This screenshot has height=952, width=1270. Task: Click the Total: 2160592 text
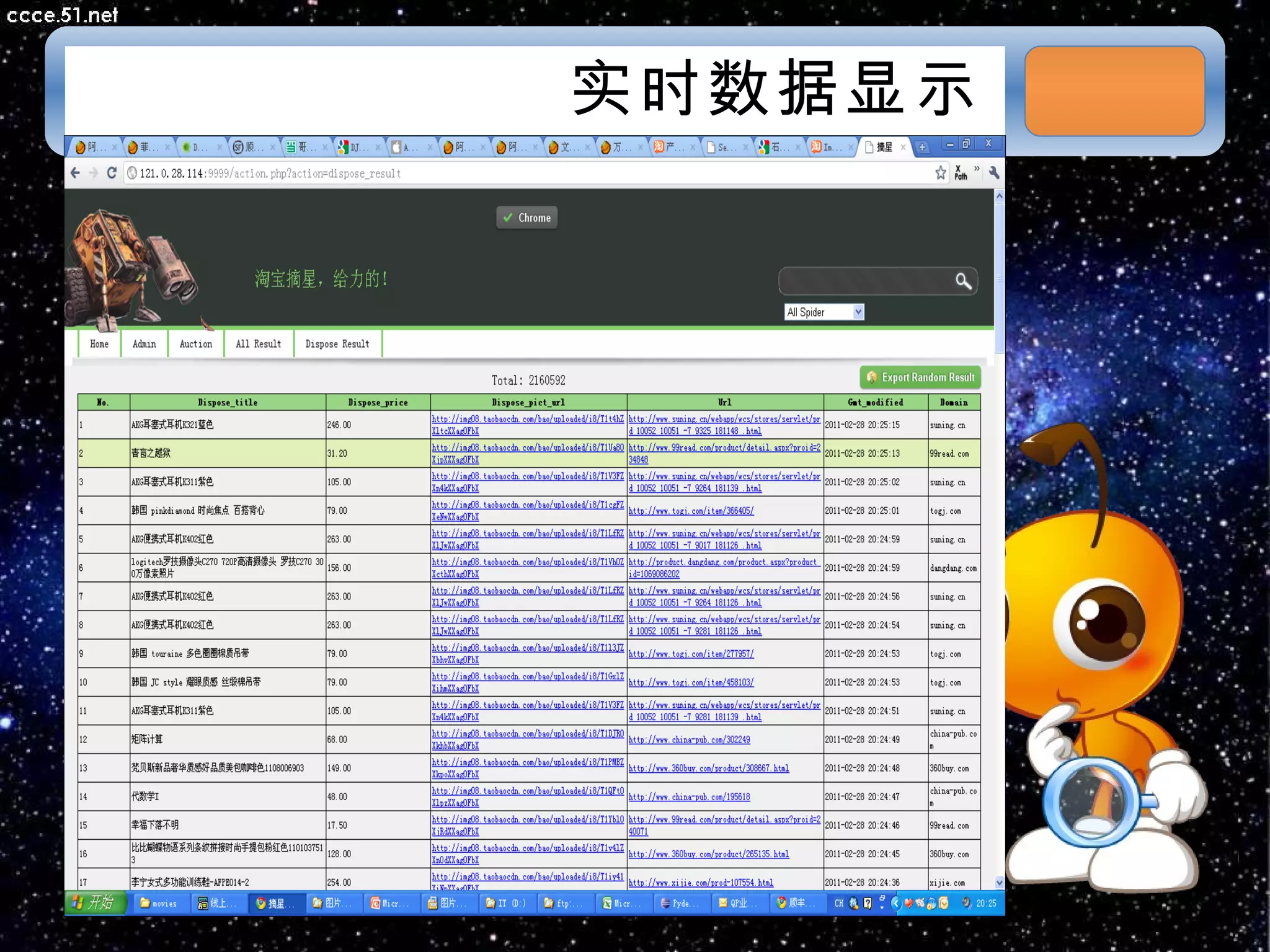click(528, 380)
